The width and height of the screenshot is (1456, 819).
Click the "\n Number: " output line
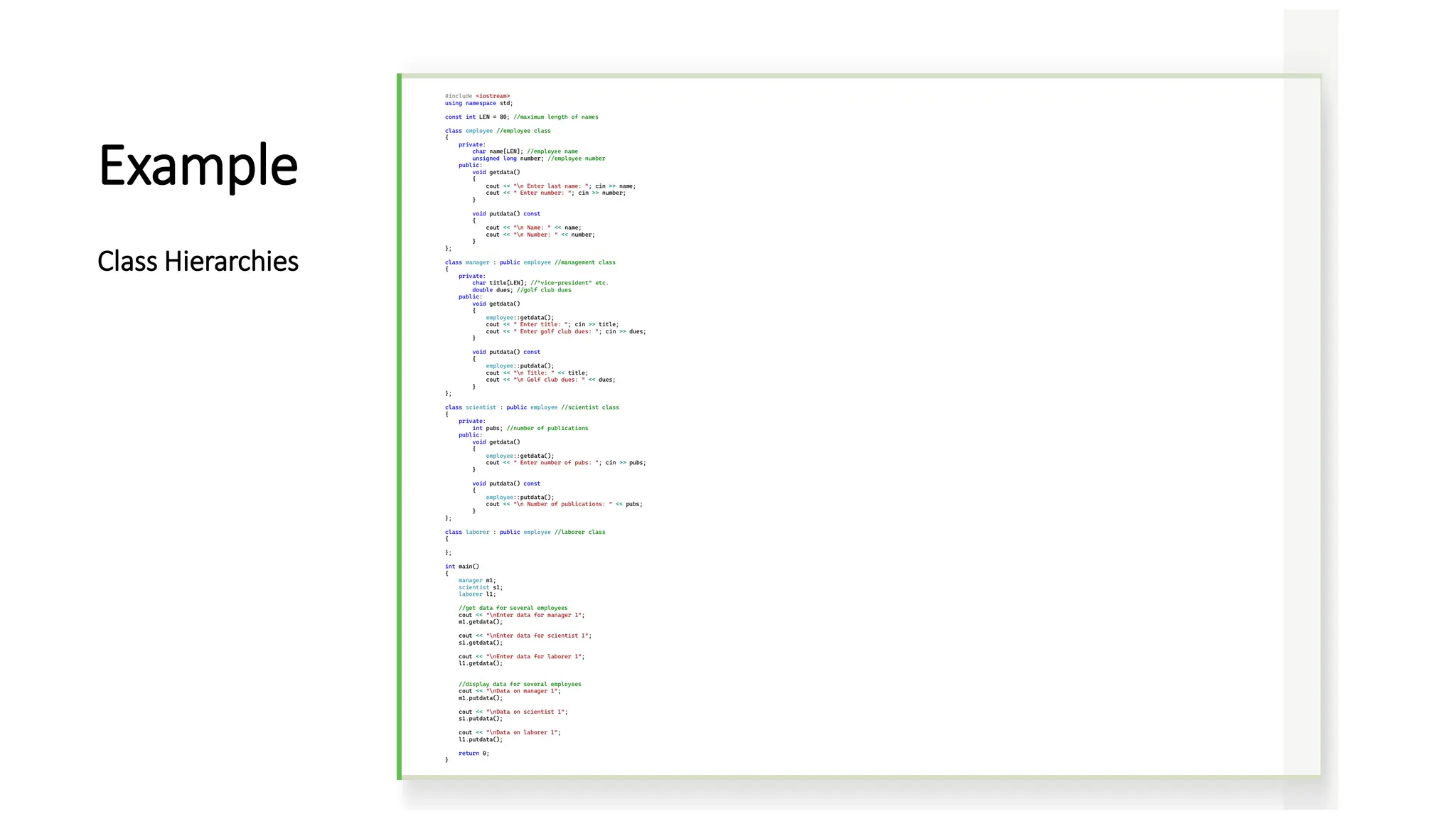click(x=540, y=235)
